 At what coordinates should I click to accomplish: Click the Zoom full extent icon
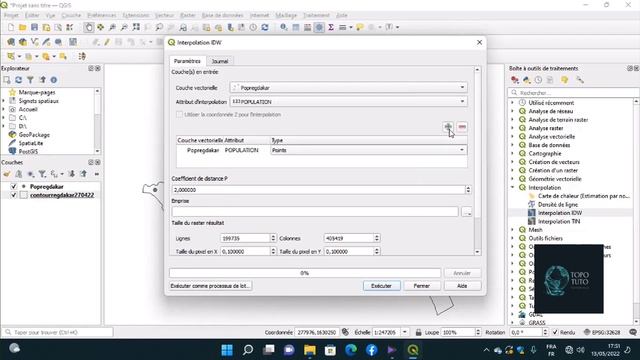point(136,27)
